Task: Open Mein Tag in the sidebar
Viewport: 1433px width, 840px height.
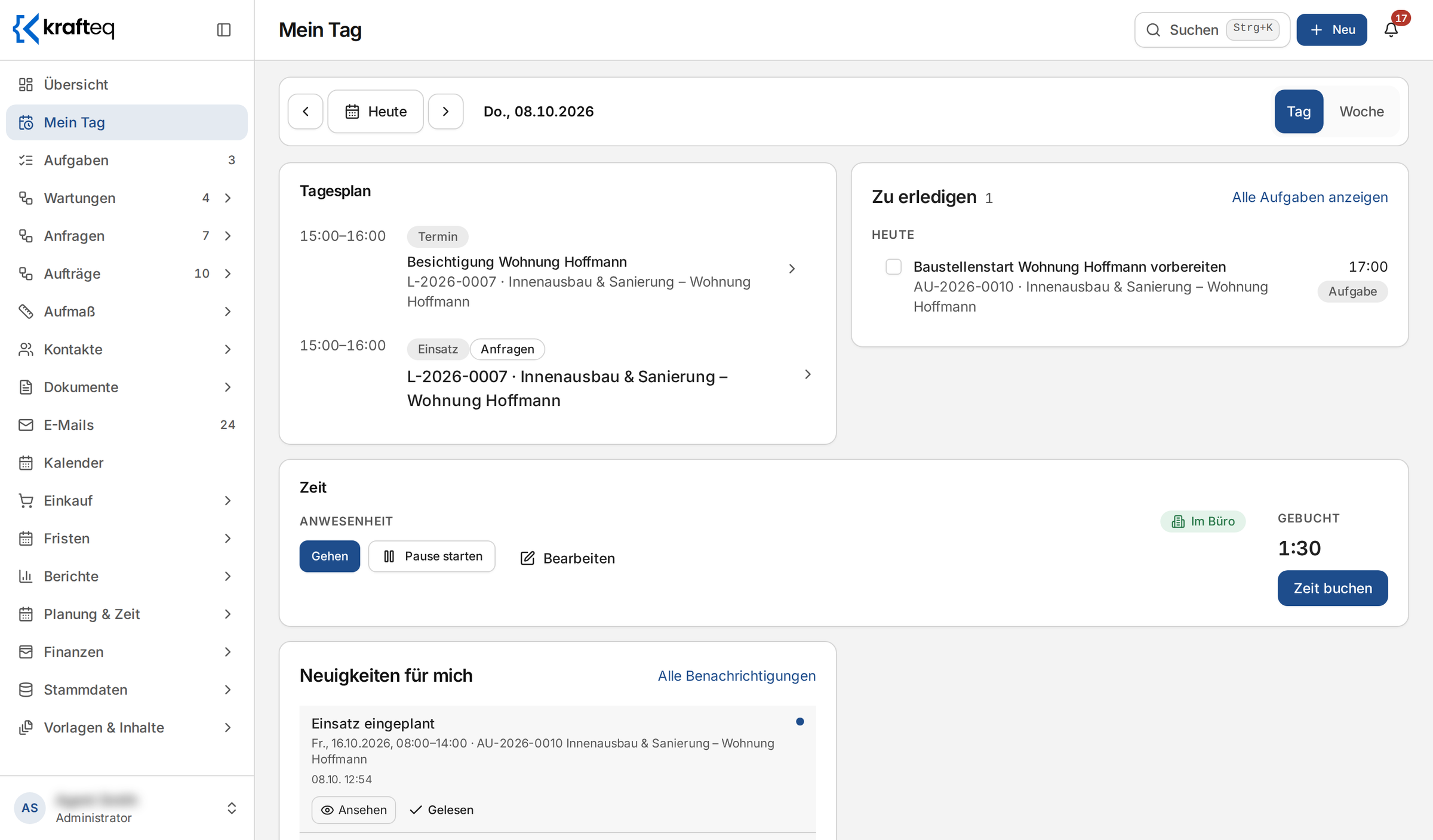Action: coord(127,122)
